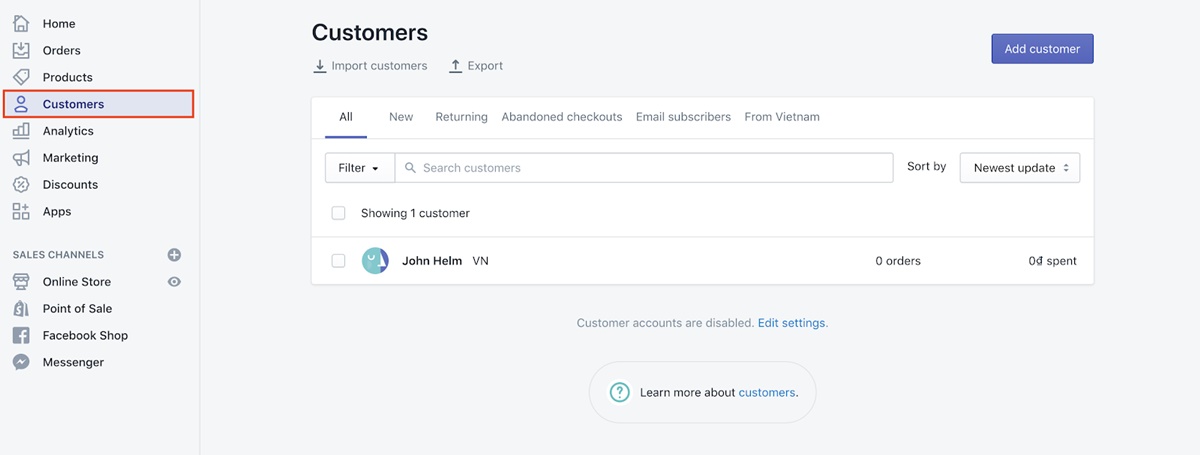Open the Discounts badge icon
Image resolution: width=1200 pixels, height=455 pixels.
click(21, 185)
